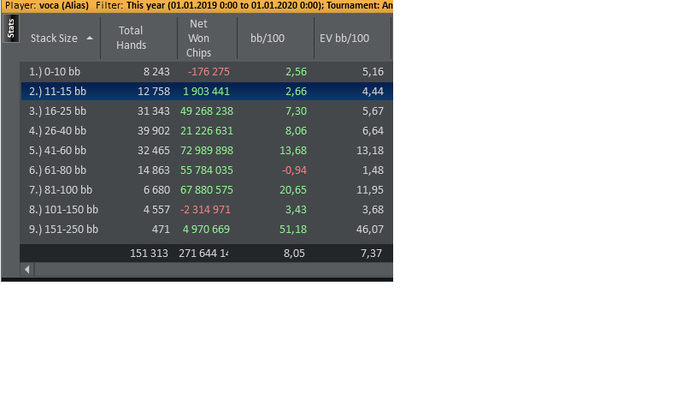The height and width of the screenshot is (394, 700).
Task: Click bb/100 value 20,65
Action: 293,190
